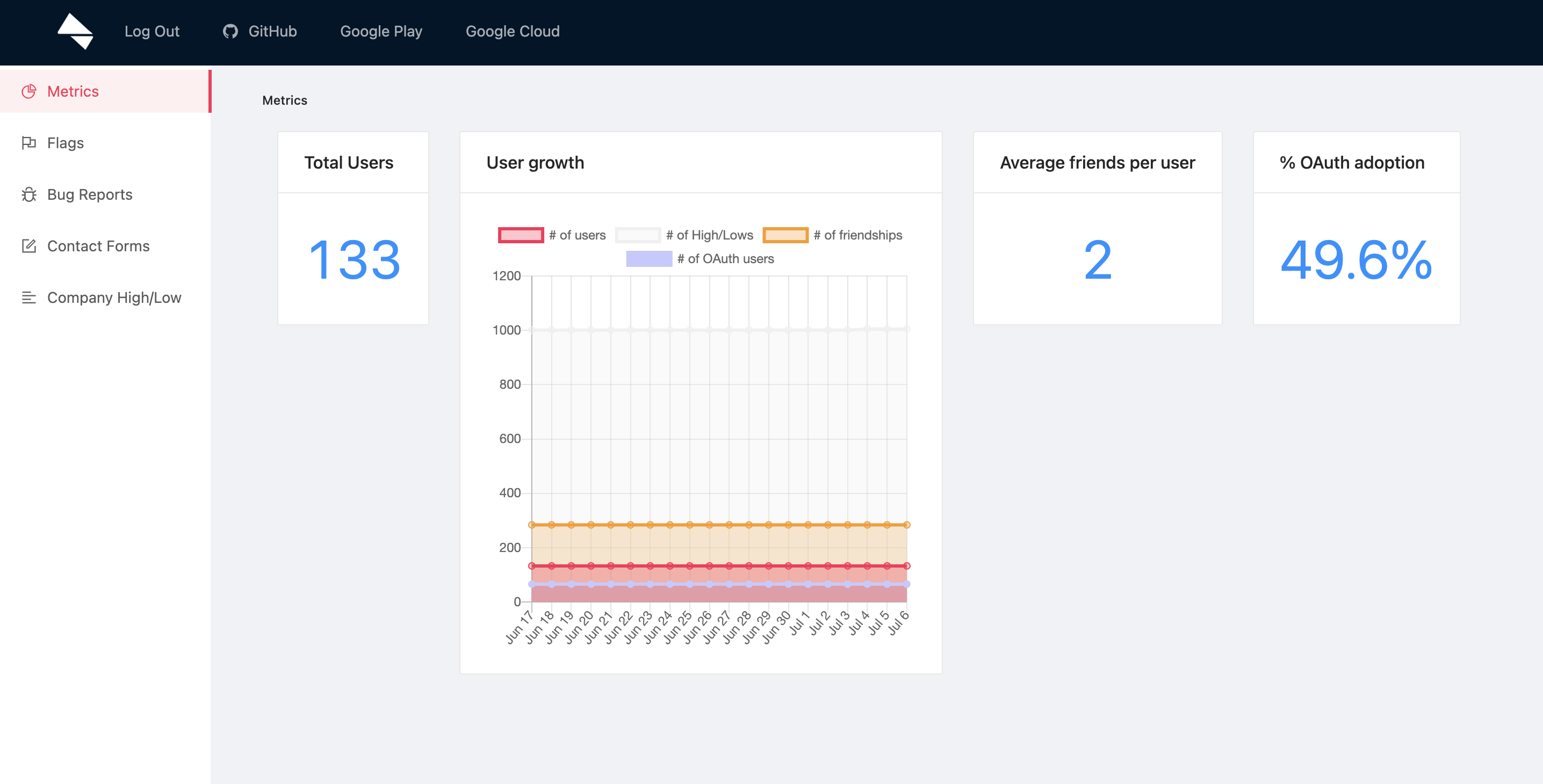Hide the '# of High/Lows' chart series
The height and width of the screenshot is (784, 1543).
pos(709,235)
